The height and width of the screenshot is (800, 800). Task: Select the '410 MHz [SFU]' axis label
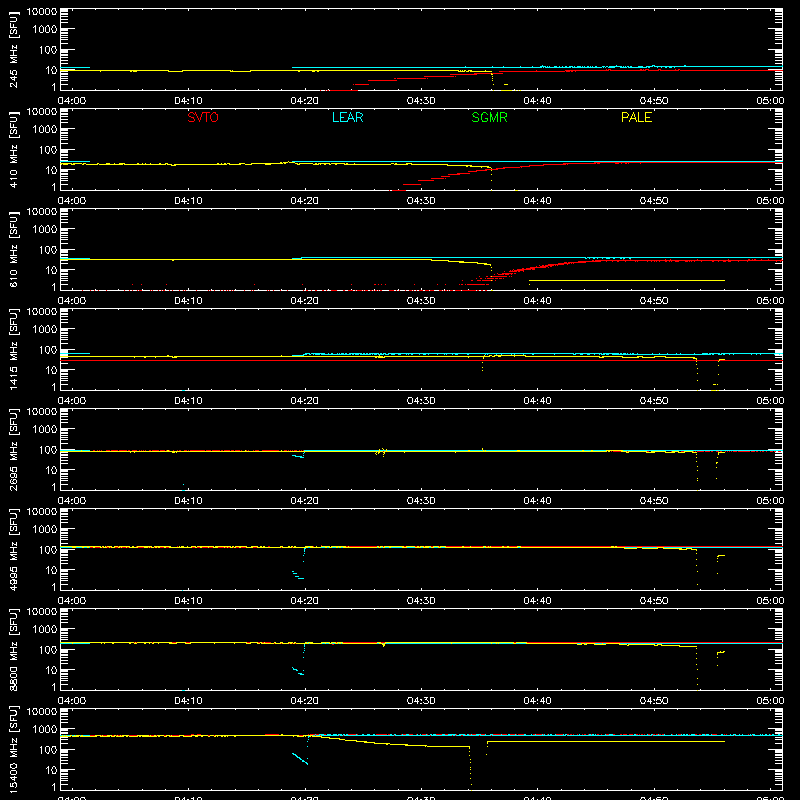pos(14,149)
